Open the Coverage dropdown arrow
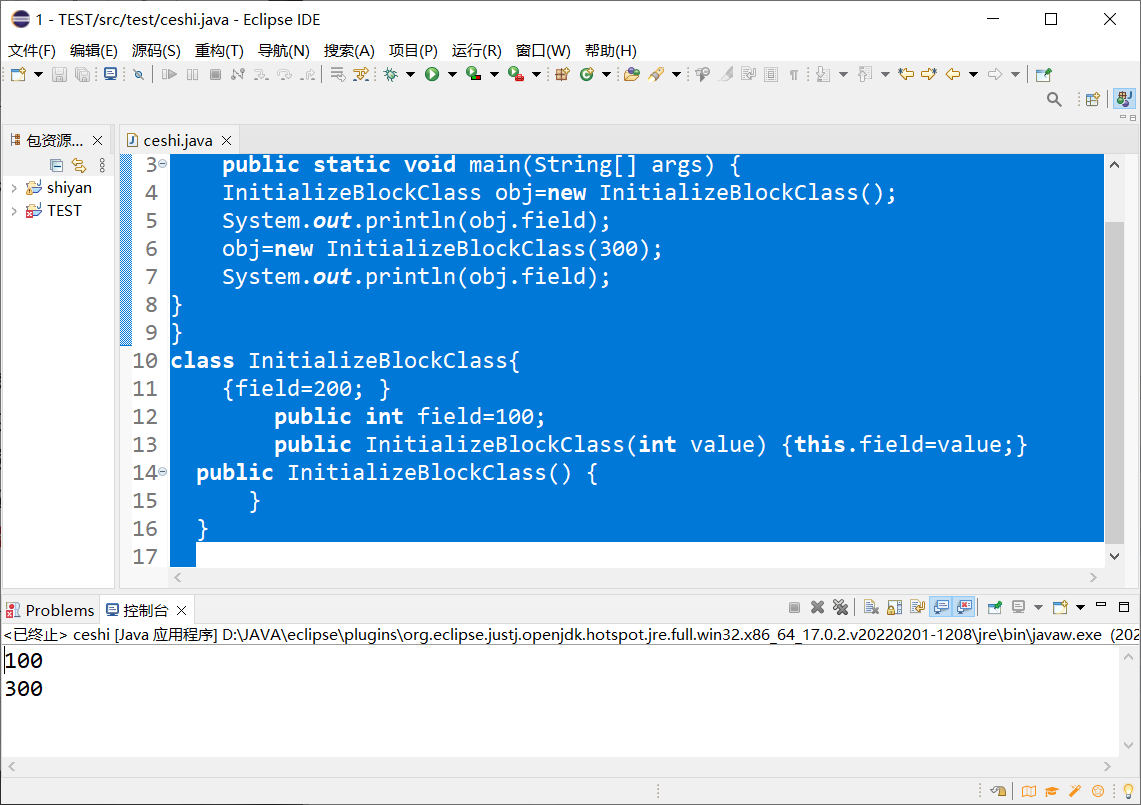Image resolution: width=1141 pixels, height=805 pixels. (x=494, y=74)
